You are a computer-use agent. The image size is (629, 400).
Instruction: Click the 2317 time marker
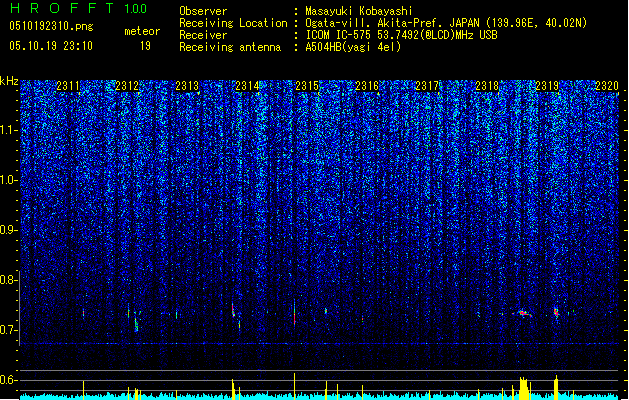point(427,86)
